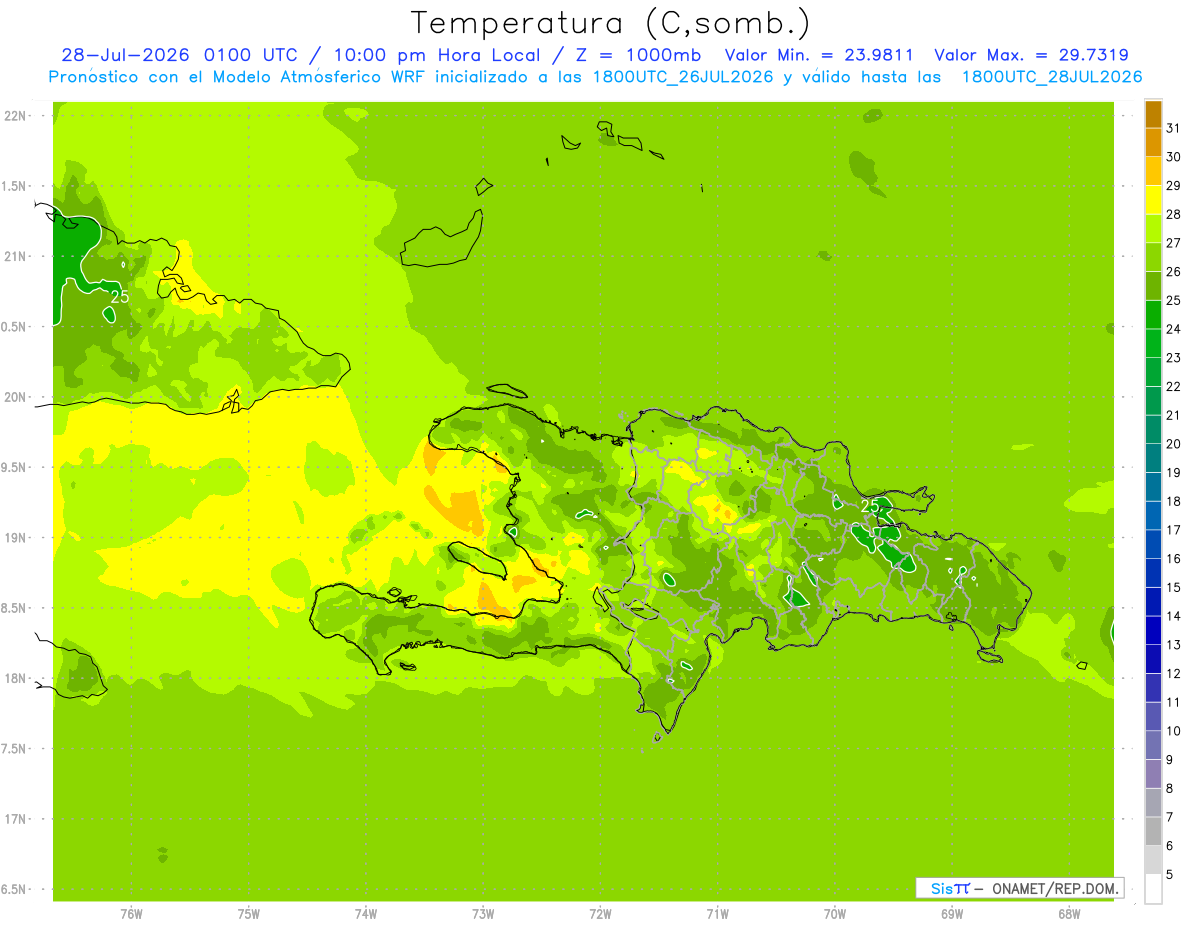Click the light orange swatch between 29 and 30
This screenshot has width=1200, height=927.
pyautogui.click(x=1153, y=171)
